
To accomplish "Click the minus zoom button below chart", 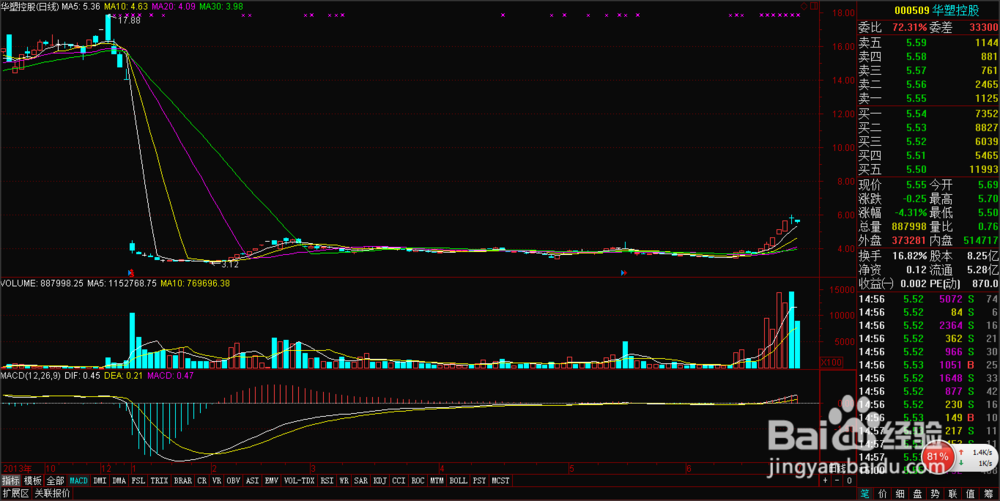I will tap(837, 481).
